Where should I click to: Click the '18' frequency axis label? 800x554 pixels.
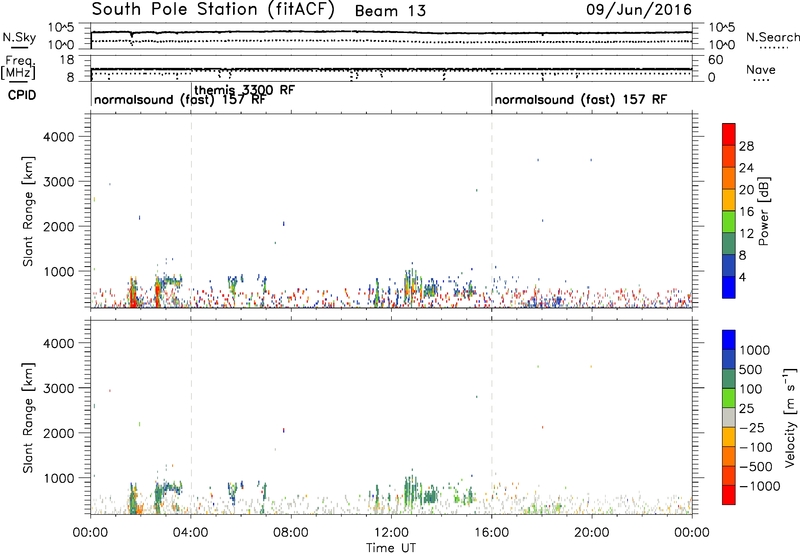pos(67,60)
